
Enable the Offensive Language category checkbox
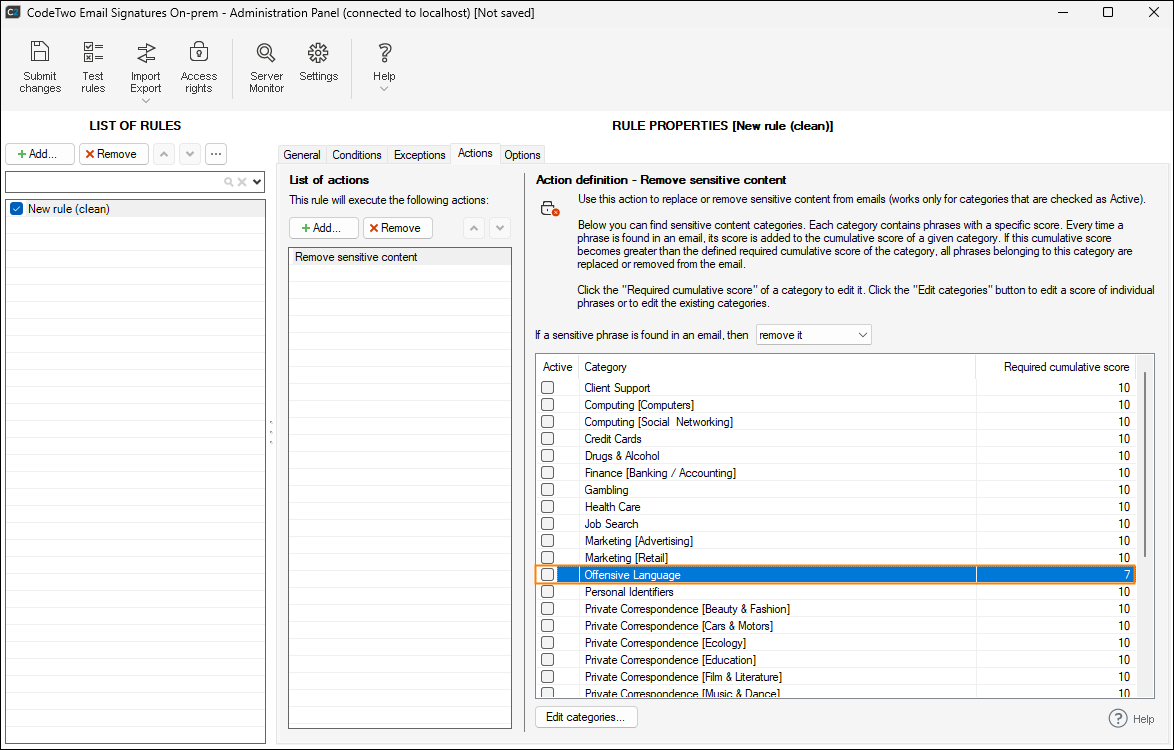(x=547, y=575)
